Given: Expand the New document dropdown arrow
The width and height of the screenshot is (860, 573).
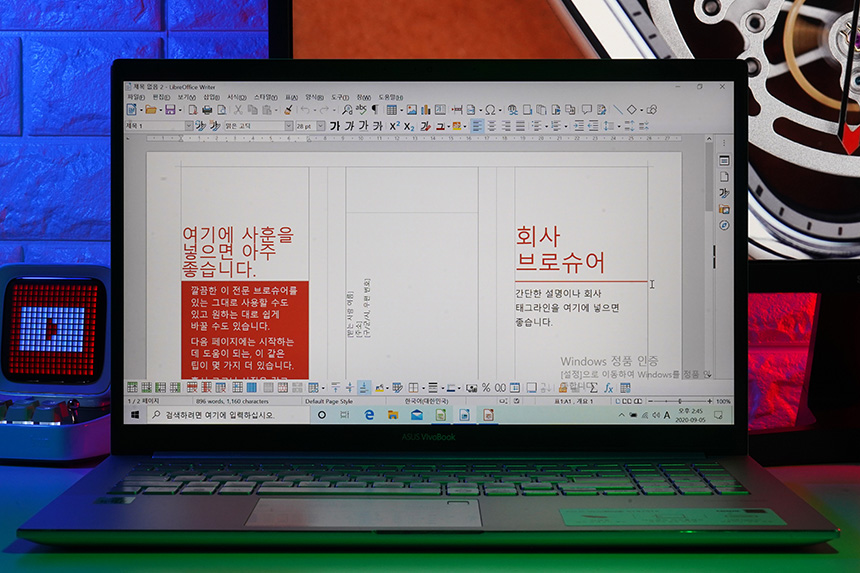Looking at the screenshot, I should [141, 110].
